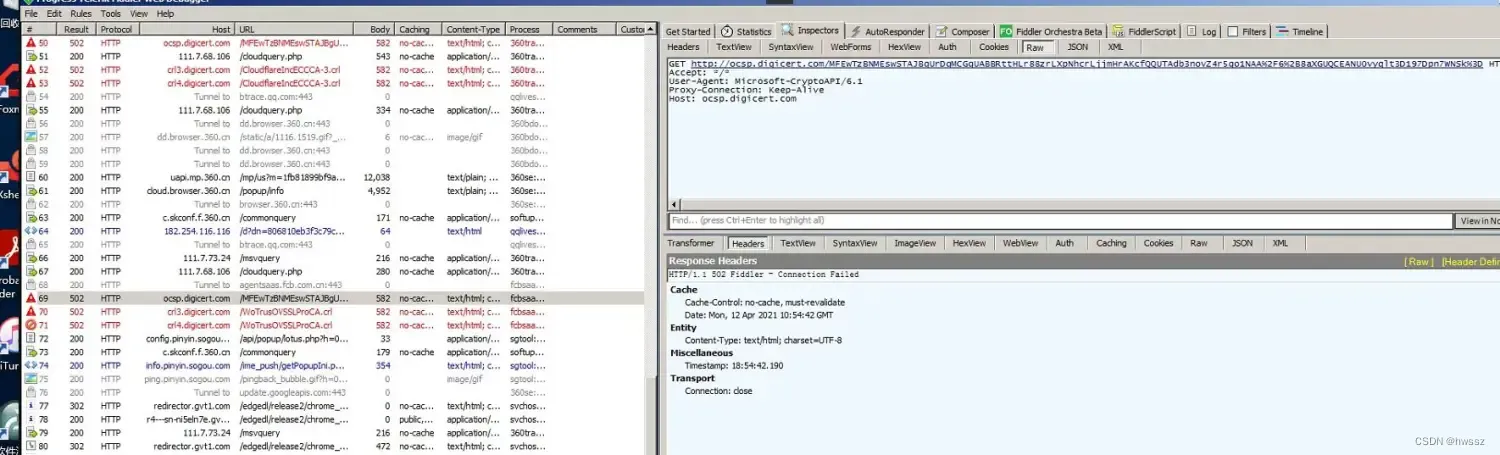The height and width of the screenshot is (455, 1500).
Task: Click the document icon on session 72
Action: (30, 339)
